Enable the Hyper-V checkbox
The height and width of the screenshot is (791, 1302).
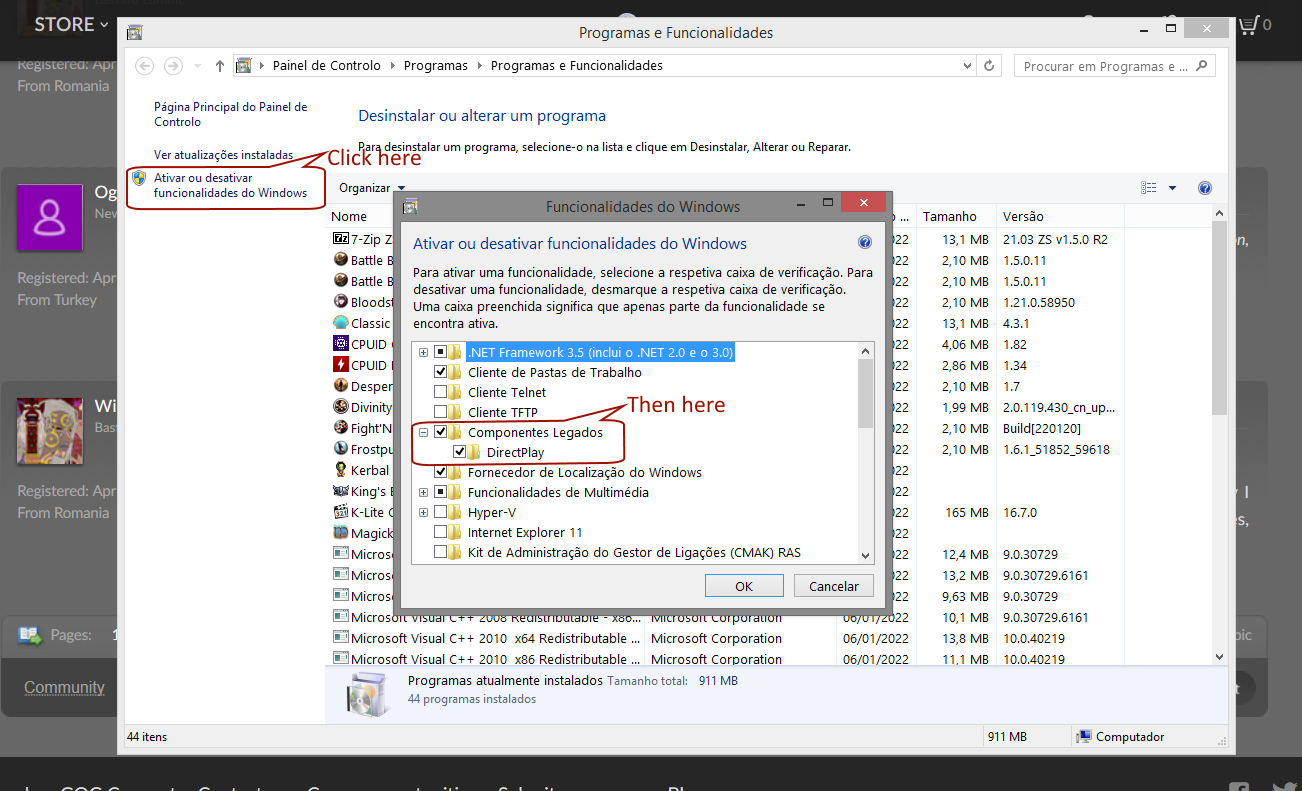point(441,512)
